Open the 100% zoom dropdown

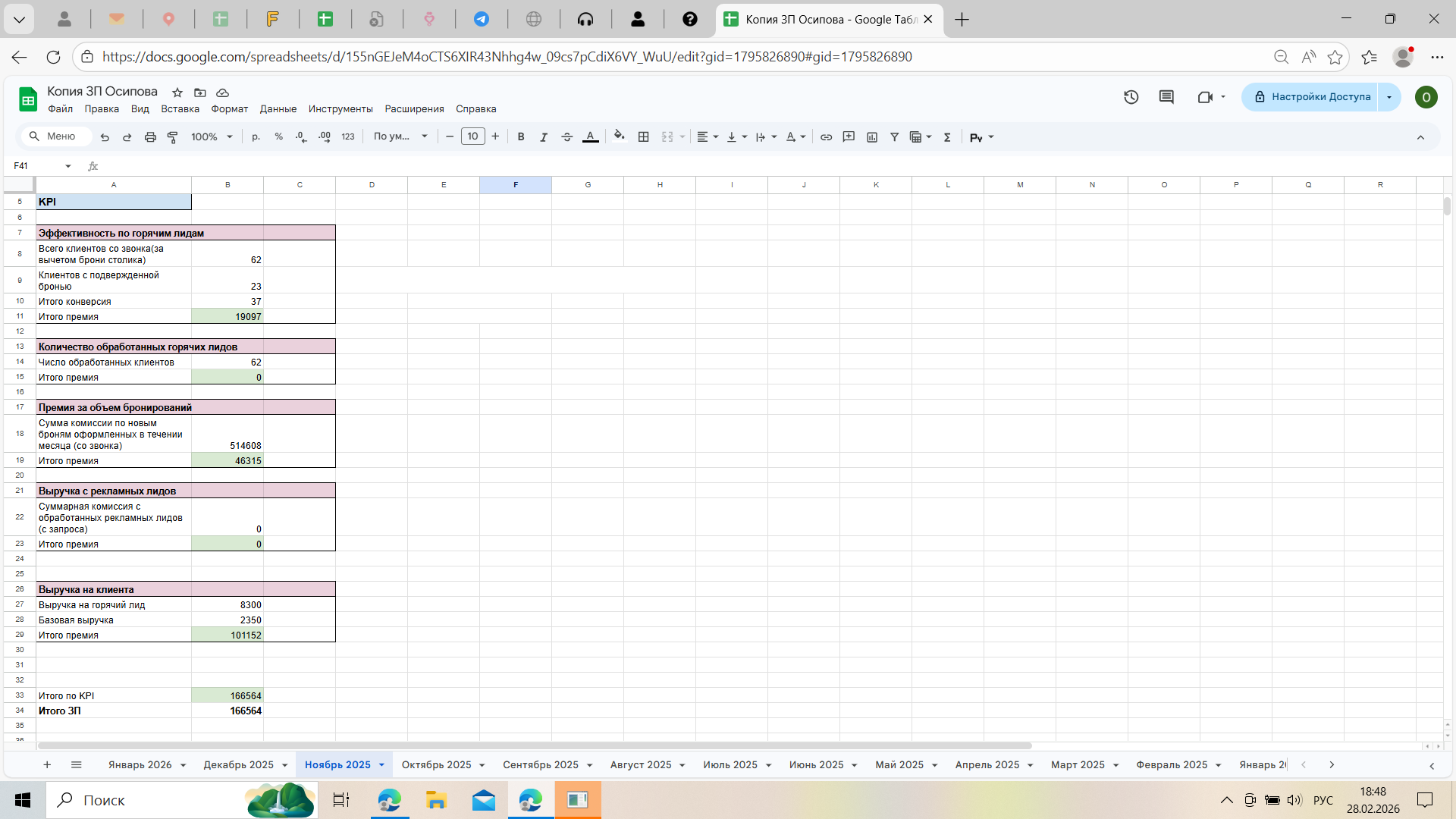pyautogui.click(x=212, y=137)
